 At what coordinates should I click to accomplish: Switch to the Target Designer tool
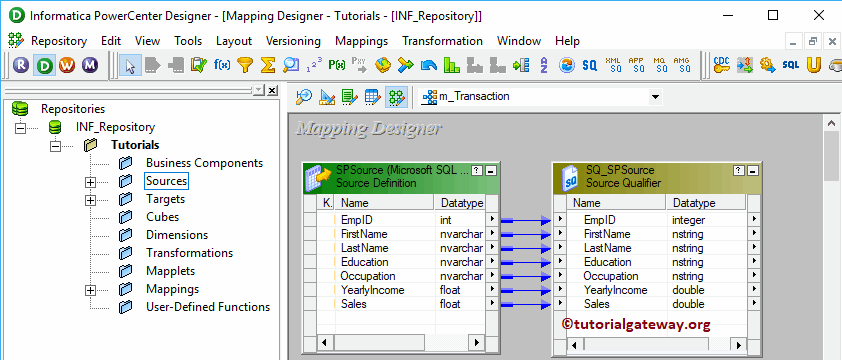click(327, 97)
